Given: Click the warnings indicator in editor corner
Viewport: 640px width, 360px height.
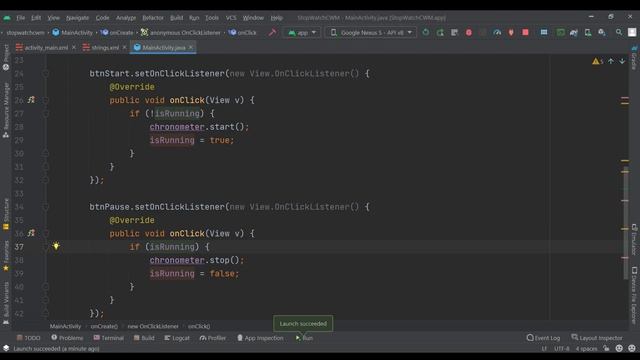Looking at the screenshot, I should pyautogui.click(x=598, y=61).
